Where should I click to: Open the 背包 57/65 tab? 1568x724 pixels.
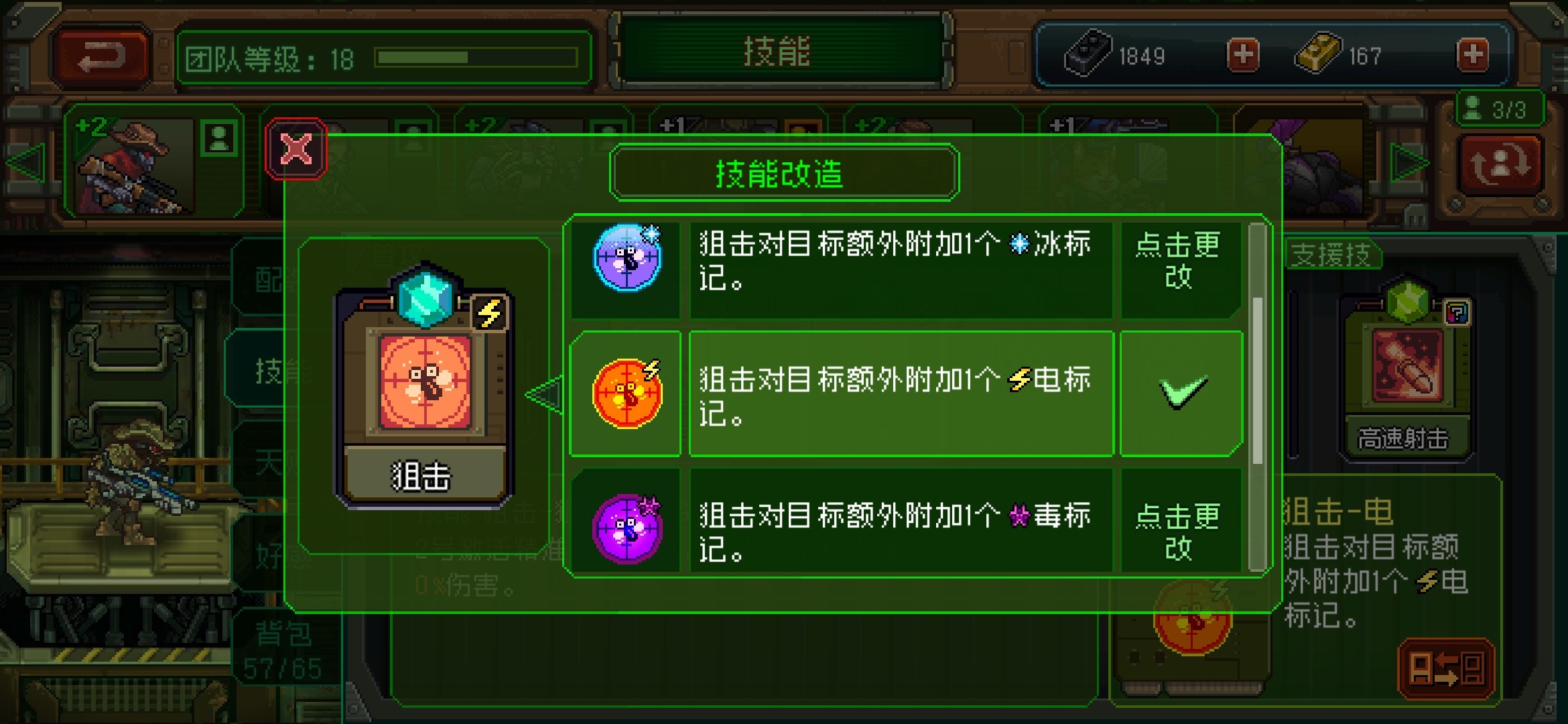click(284, 649)
